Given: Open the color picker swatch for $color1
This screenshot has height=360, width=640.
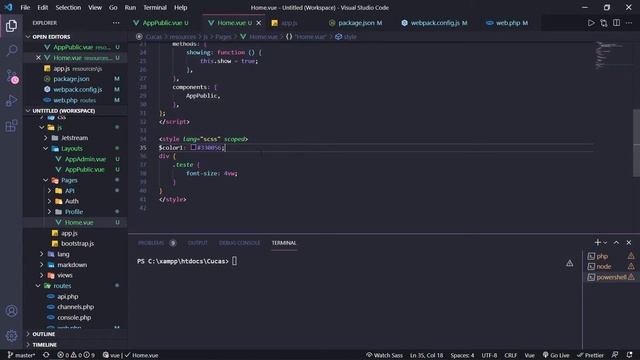Looking at the screenshot, I should click(x=193, y=147).
